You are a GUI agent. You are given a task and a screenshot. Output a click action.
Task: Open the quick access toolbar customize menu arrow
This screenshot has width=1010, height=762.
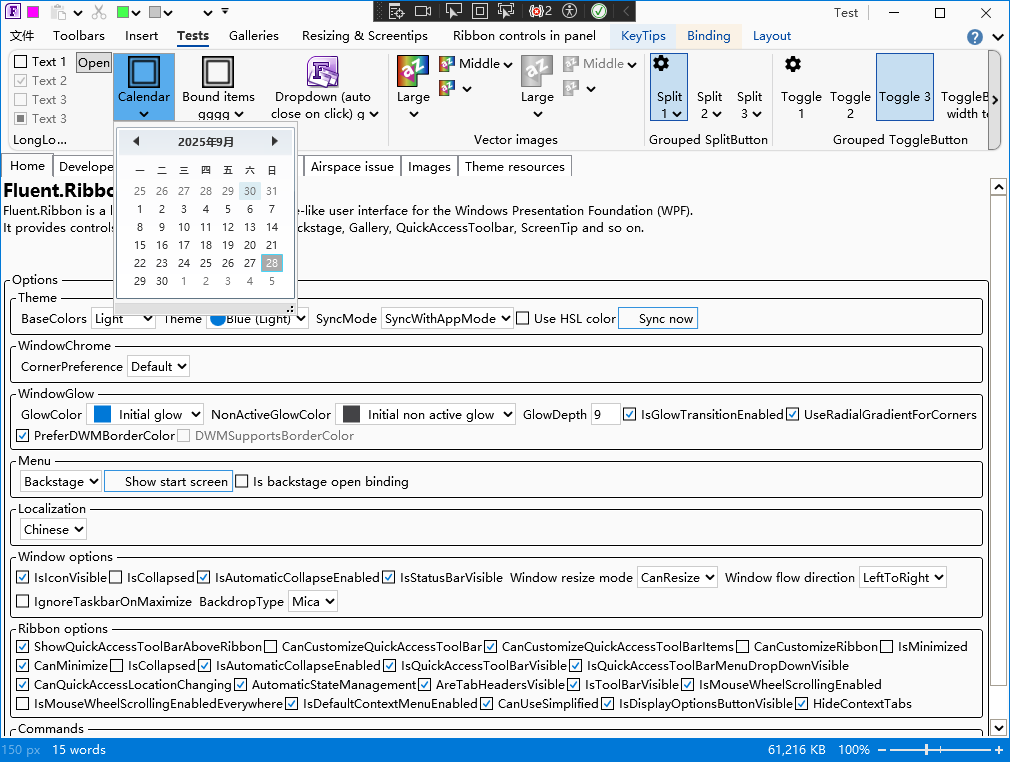pyautogui.click(x=225, y=12)
